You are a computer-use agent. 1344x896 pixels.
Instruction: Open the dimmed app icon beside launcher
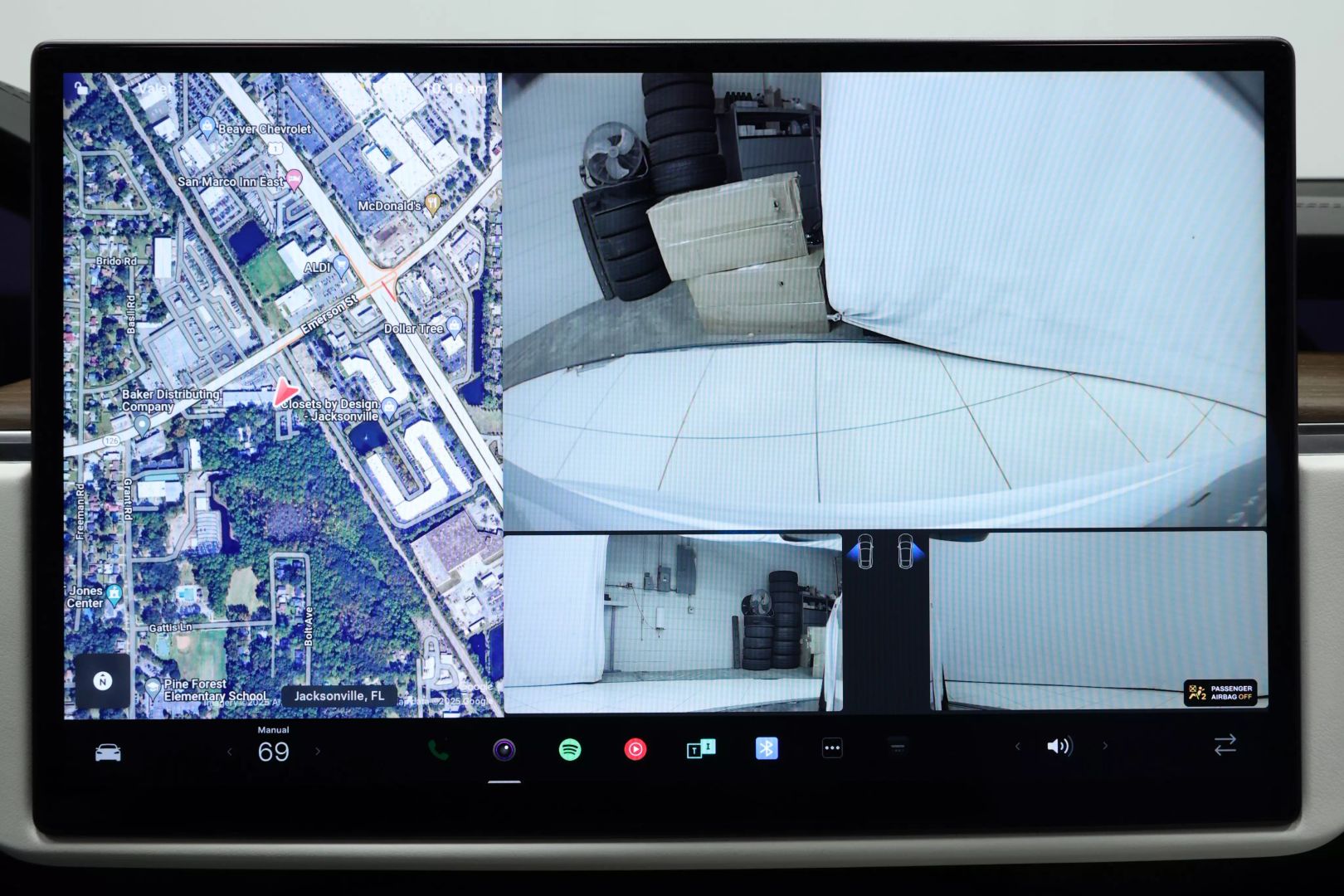[x=898, y=747]
